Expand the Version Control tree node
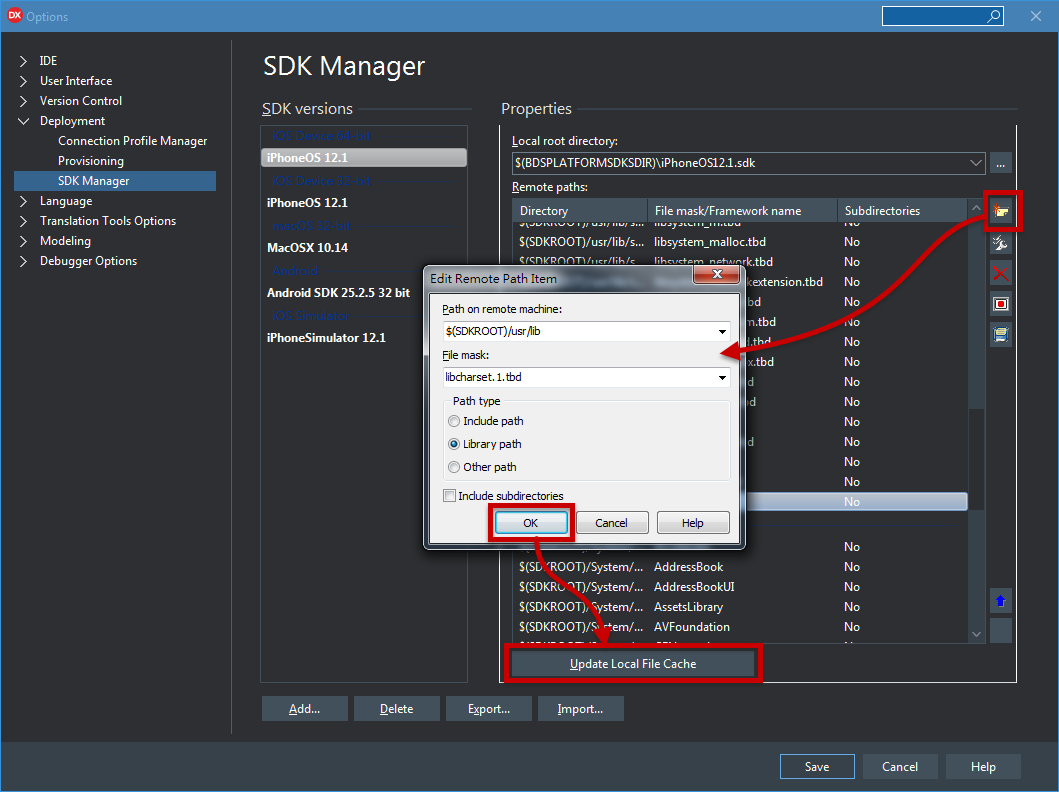 pyautogui.click(x=24, y=101)
